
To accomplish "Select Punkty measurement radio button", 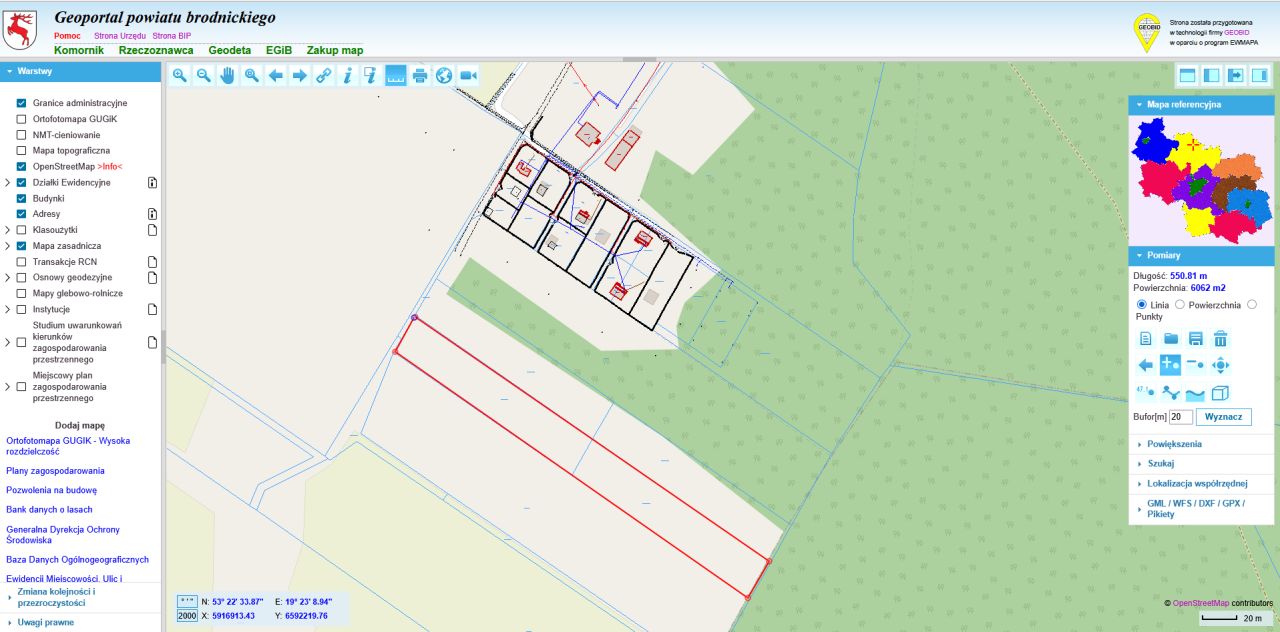I will pyautogui.click(x=1252, y=304).
